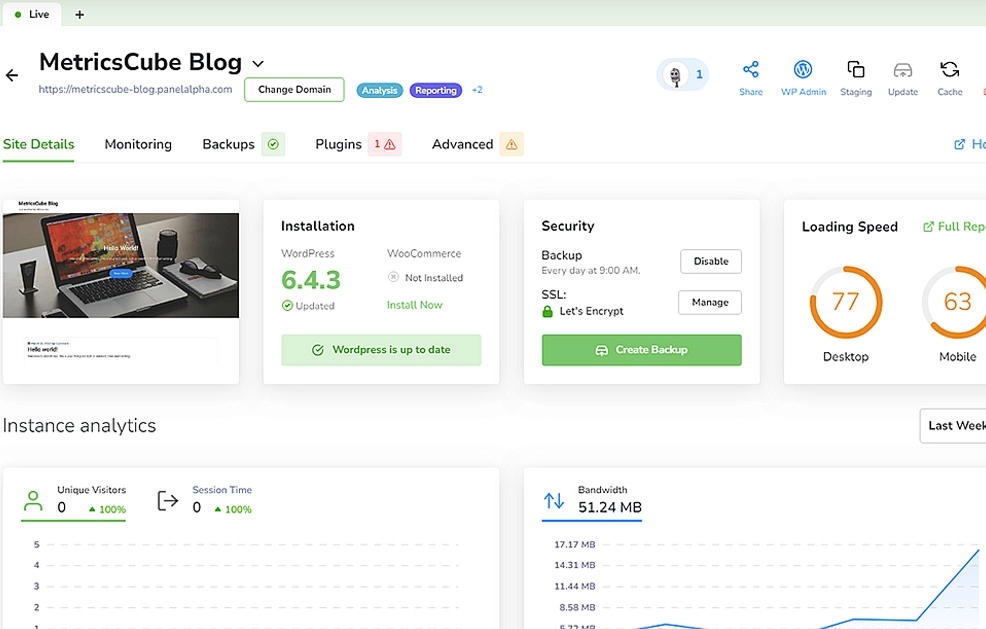
Task: Click the Backups green check status icon
Action: pos(273,144)
